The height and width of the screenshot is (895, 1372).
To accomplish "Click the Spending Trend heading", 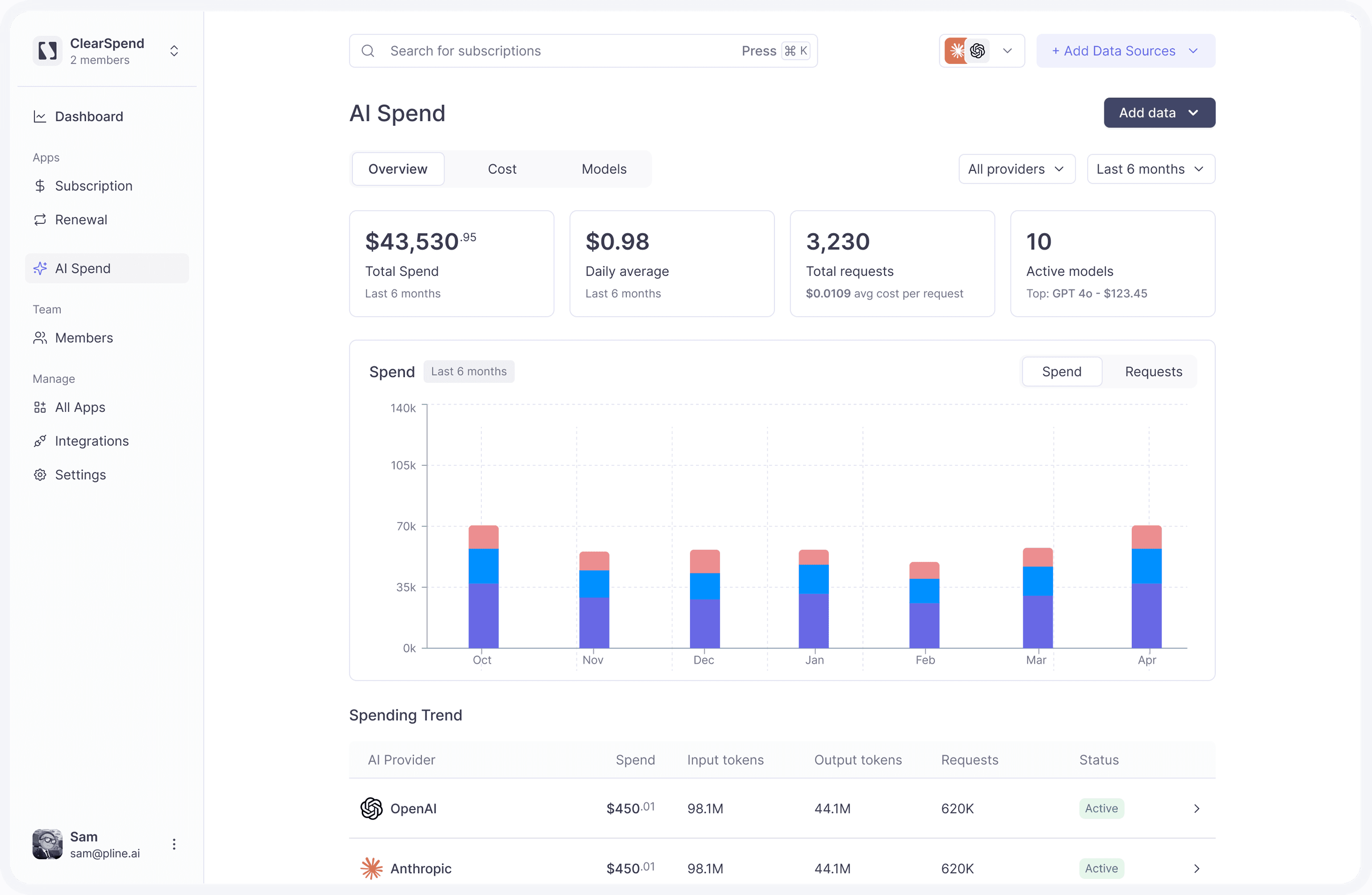I will pyautogui.click(x=405, y=715).
